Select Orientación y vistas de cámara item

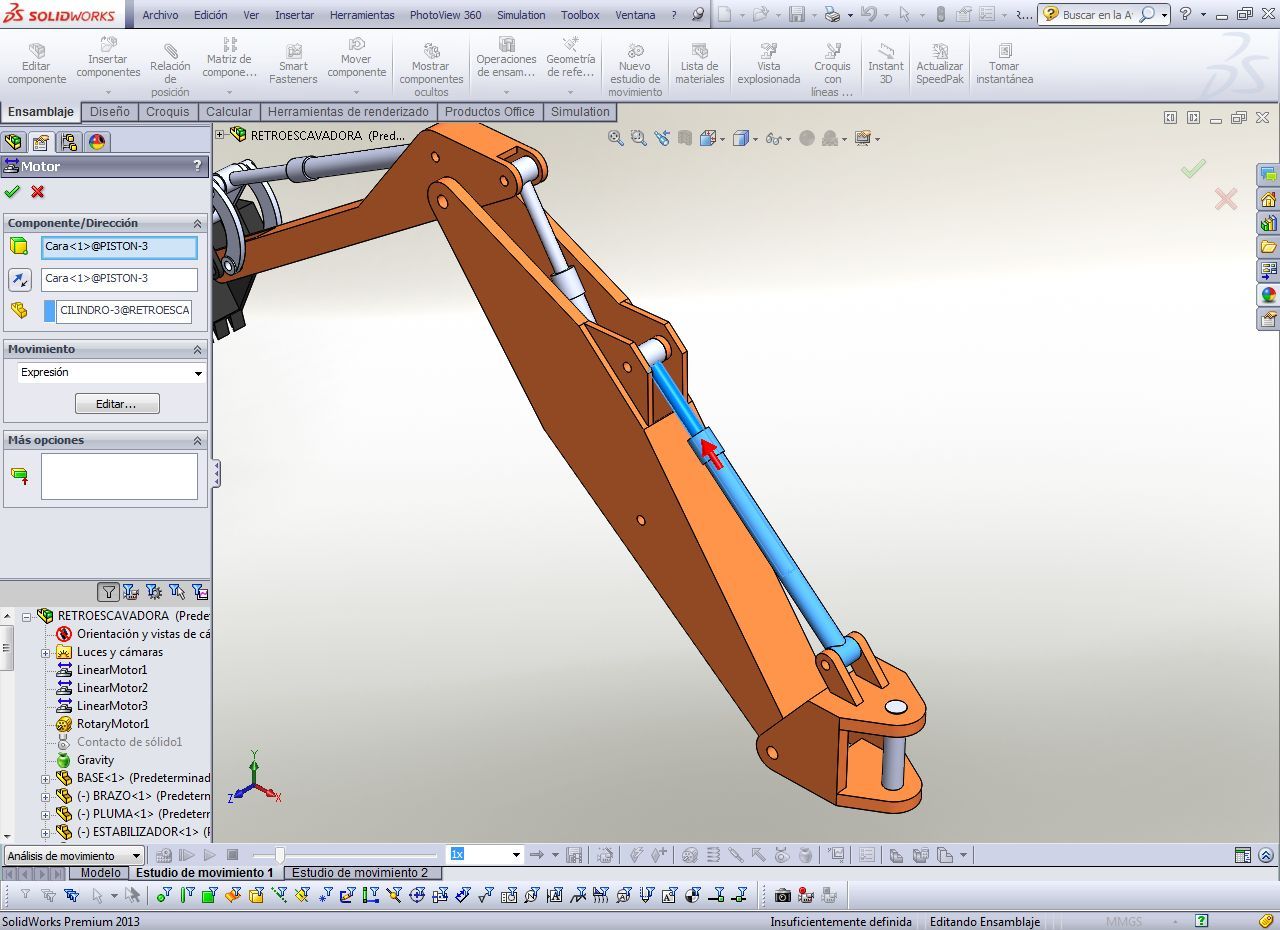pyautogui.click(x=144, y=634)
